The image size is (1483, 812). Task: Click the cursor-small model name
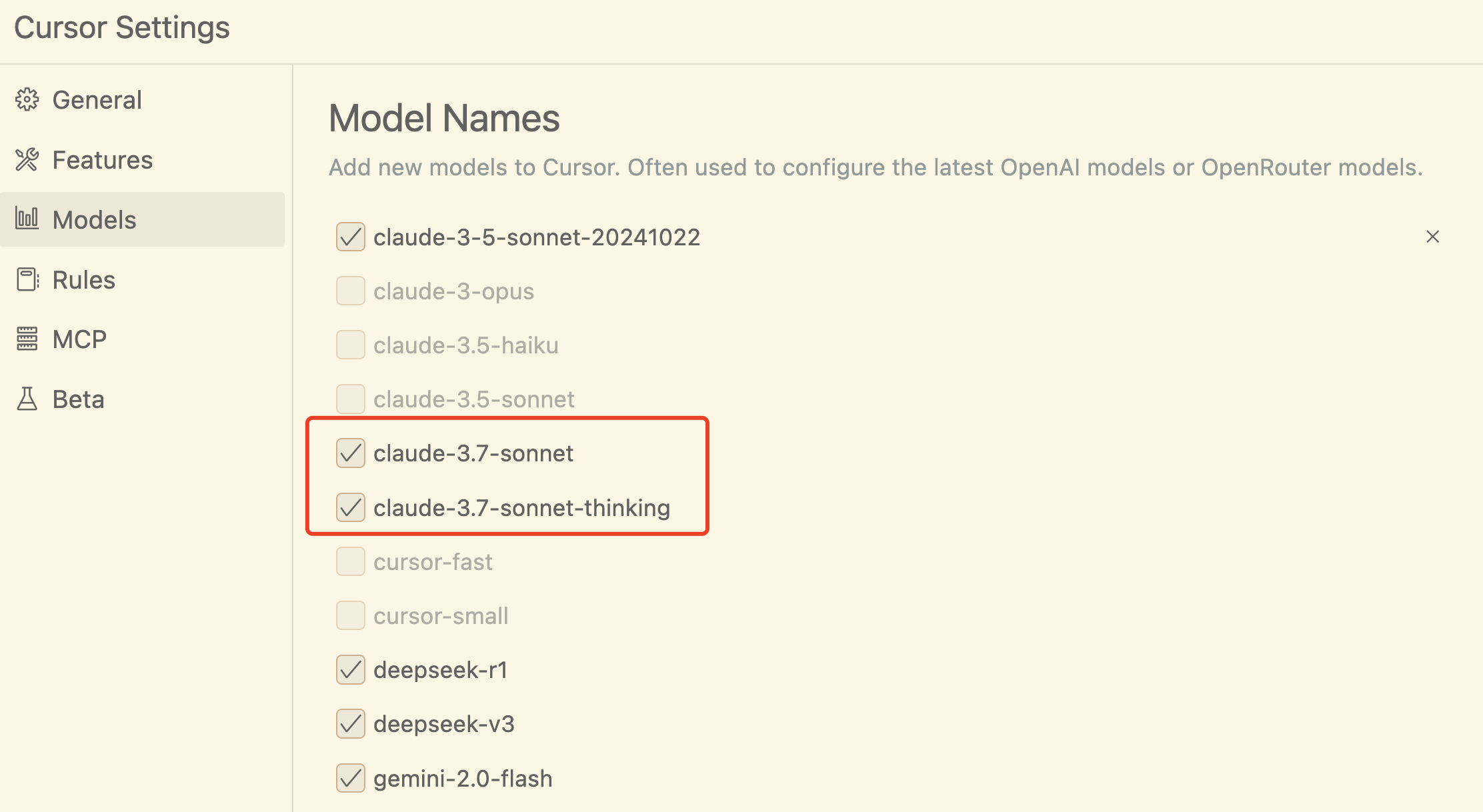coord(441,616)
